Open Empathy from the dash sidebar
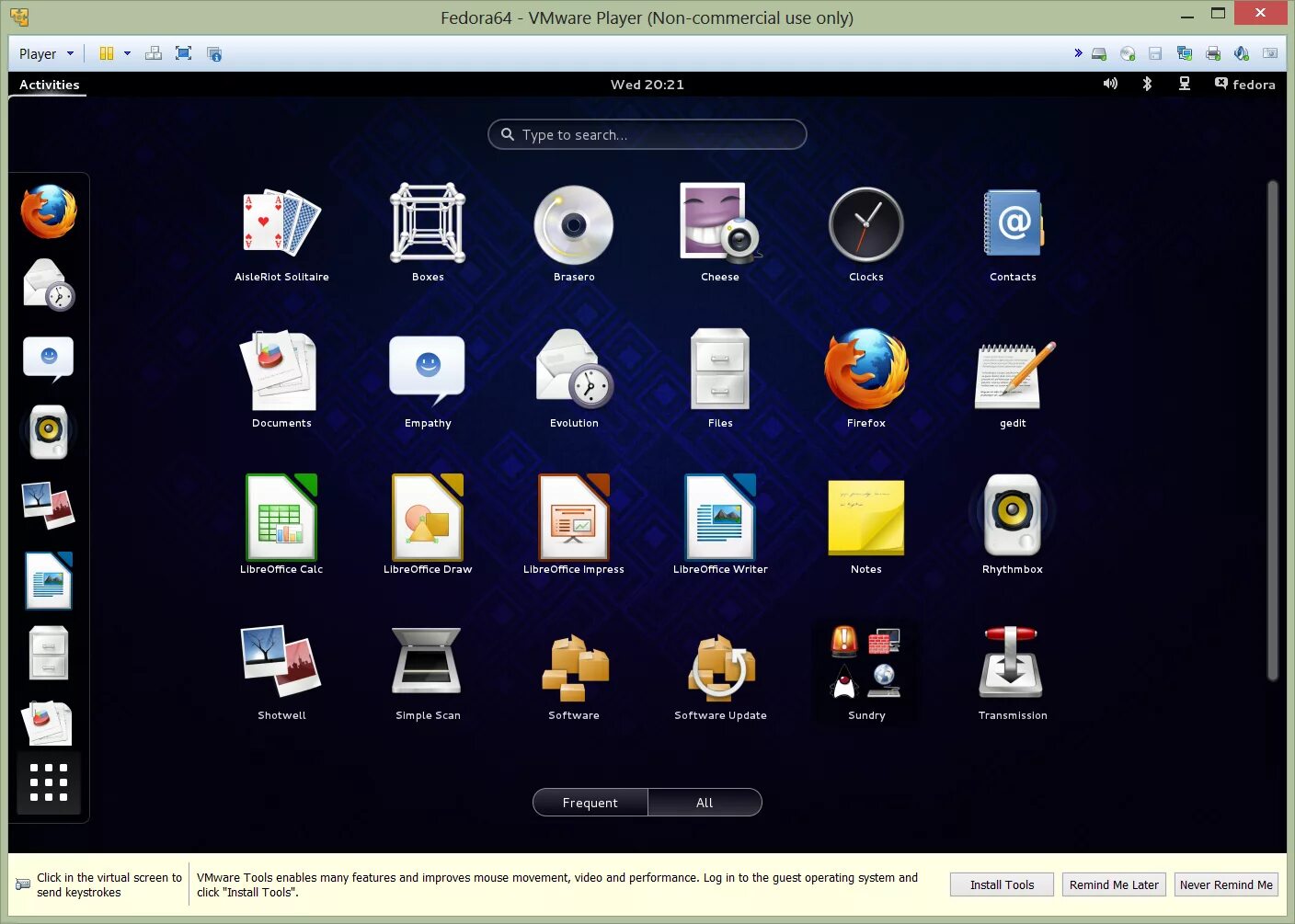The height and width of the screenshot is (924, 1295). (x=49, y=359)
